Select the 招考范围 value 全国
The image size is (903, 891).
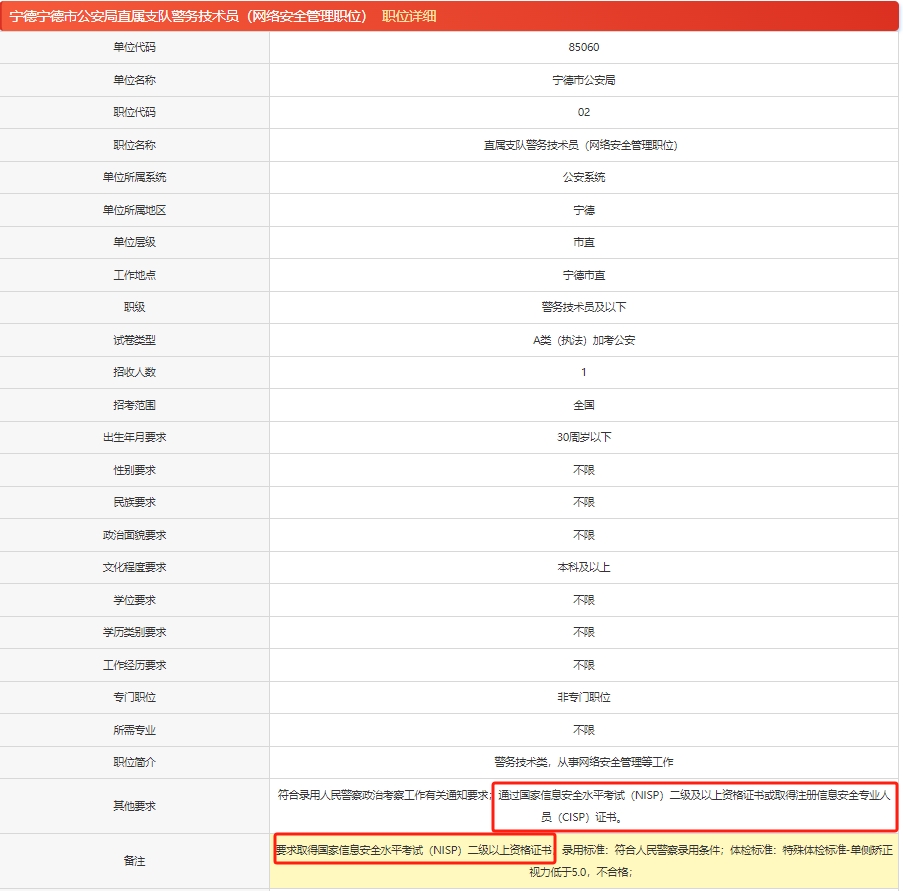583,405
